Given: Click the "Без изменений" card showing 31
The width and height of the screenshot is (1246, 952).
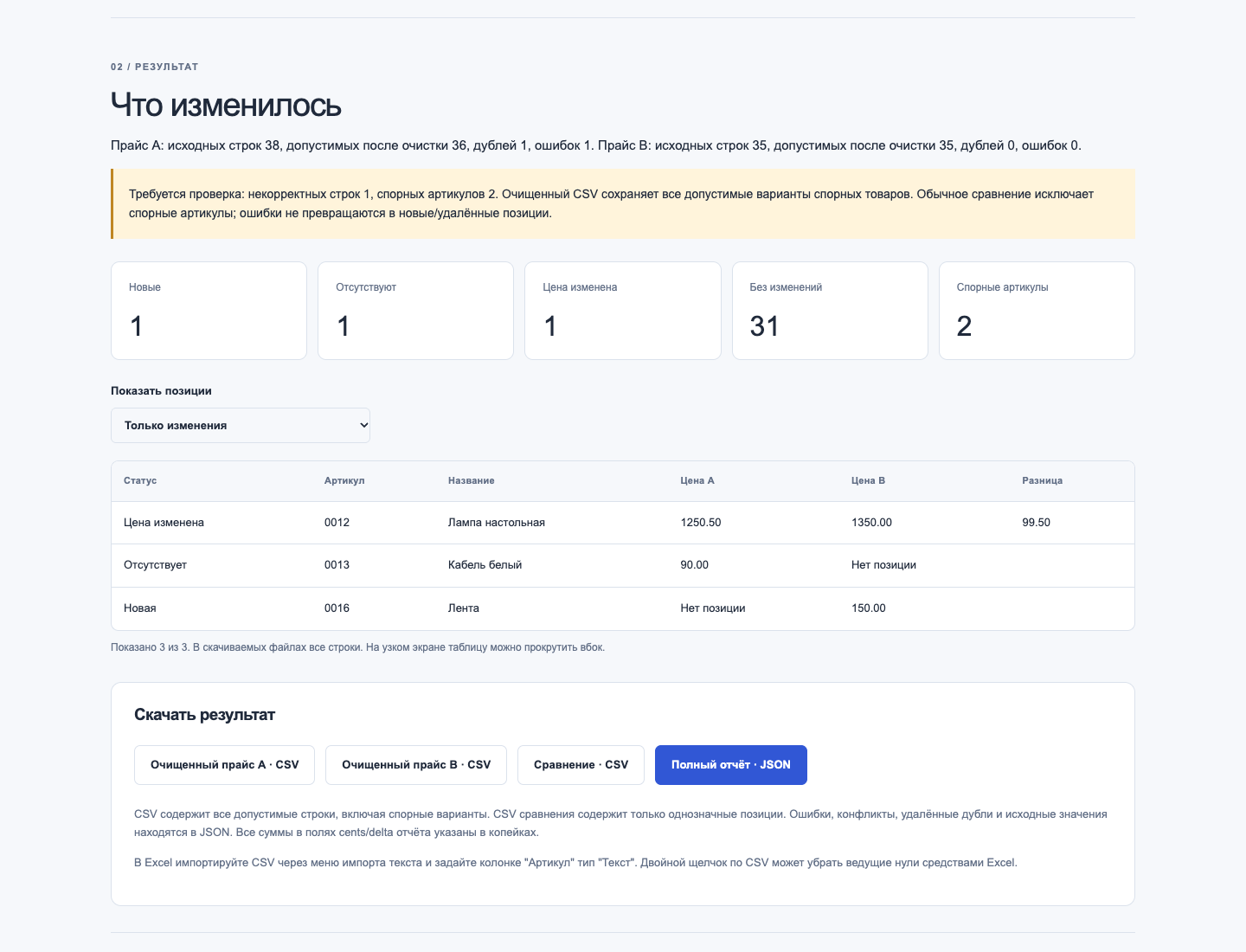Looking at the screenshot, I should pyautogui.click(x=830, y=311).
